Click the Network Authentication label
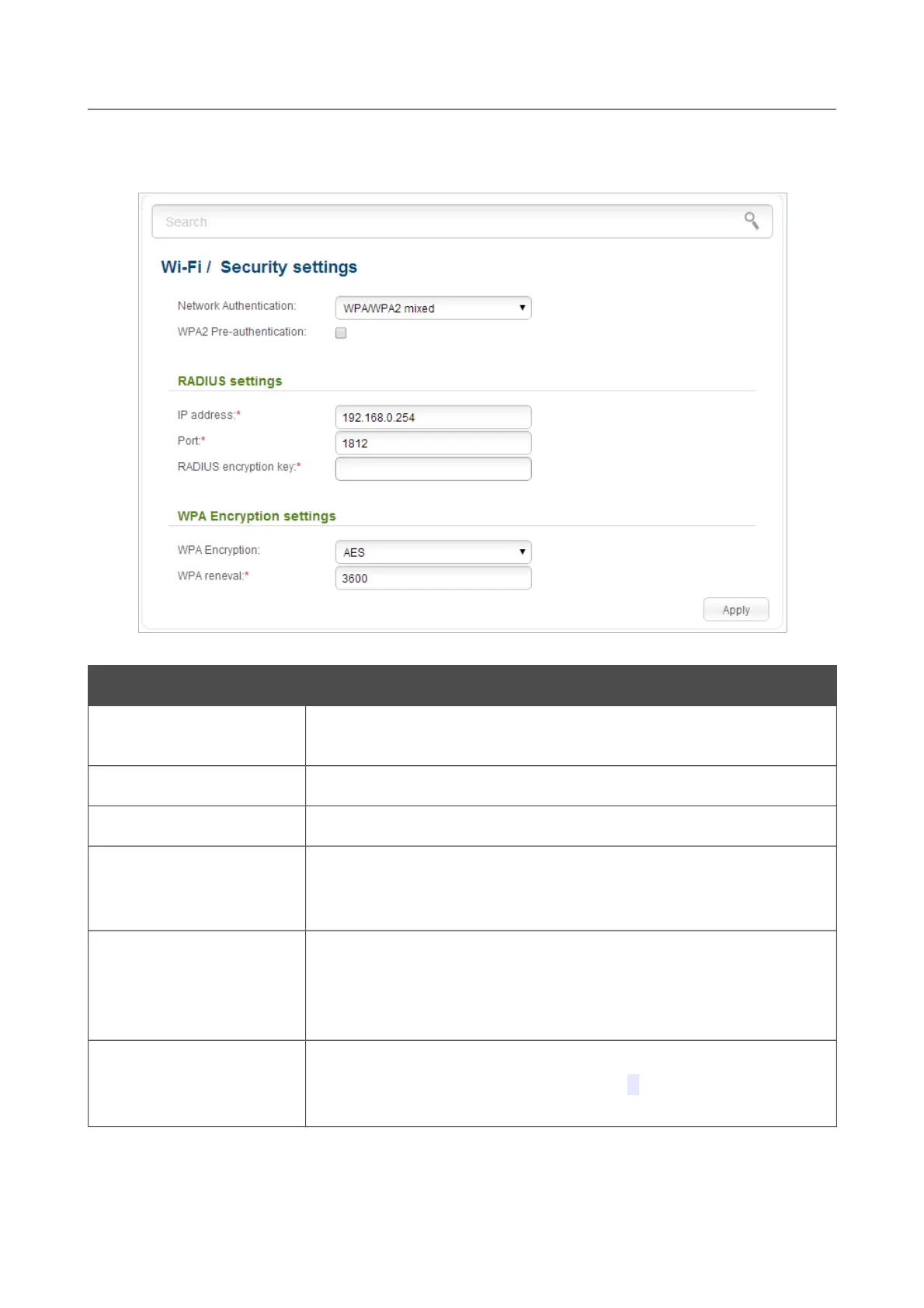The width and height of the screenshot is (924, 1308). (x=237, y=306)
